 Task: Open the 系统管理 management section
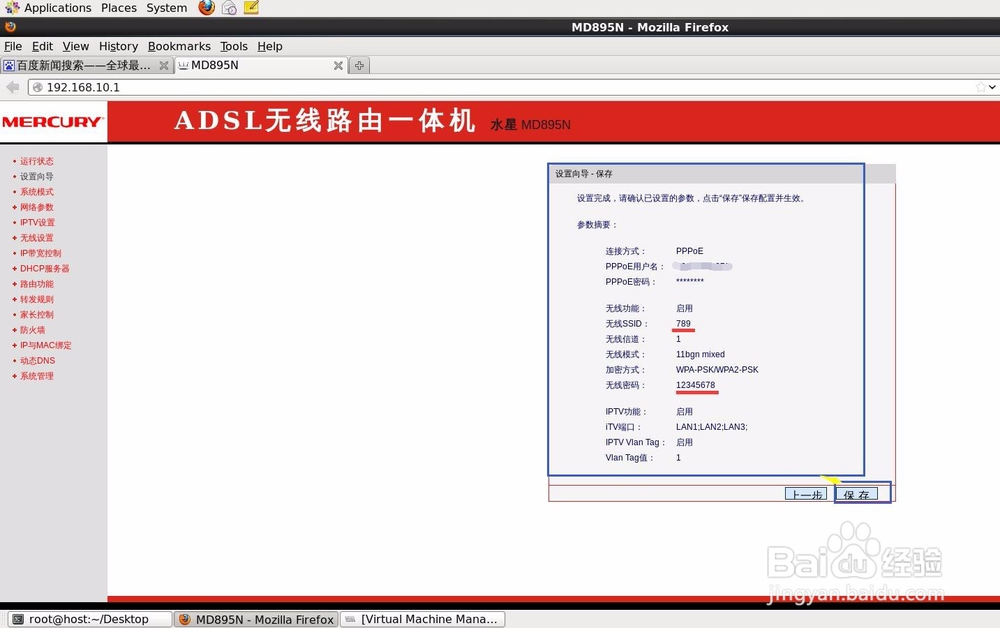(x=37, y=376)
